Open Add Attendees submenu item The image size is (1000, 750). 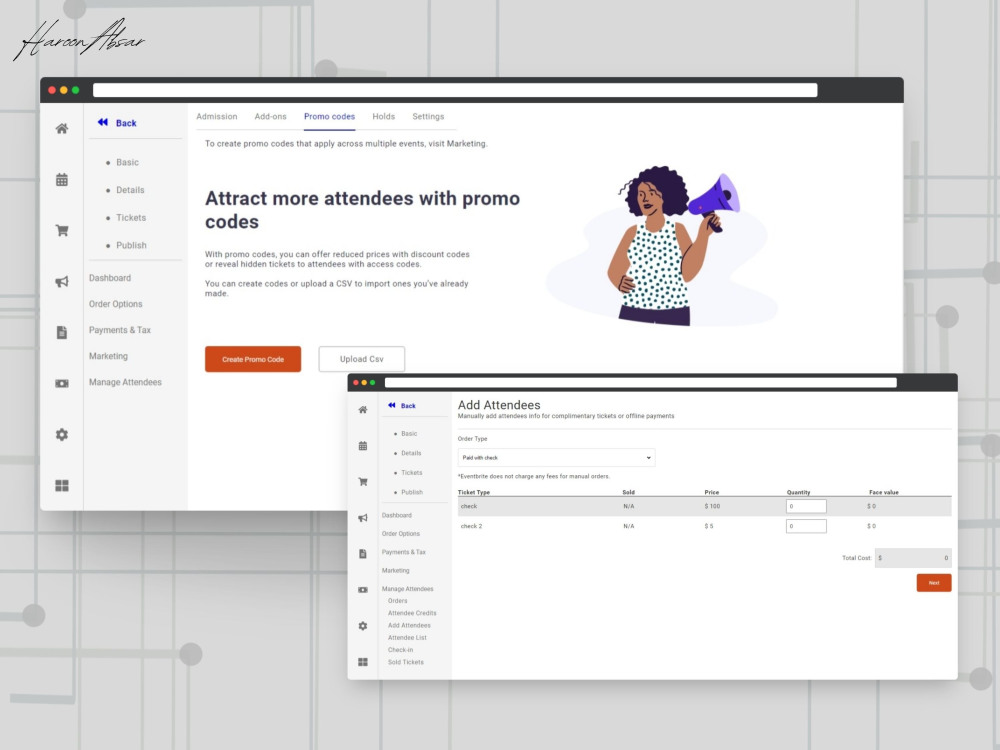pos(409,626)
